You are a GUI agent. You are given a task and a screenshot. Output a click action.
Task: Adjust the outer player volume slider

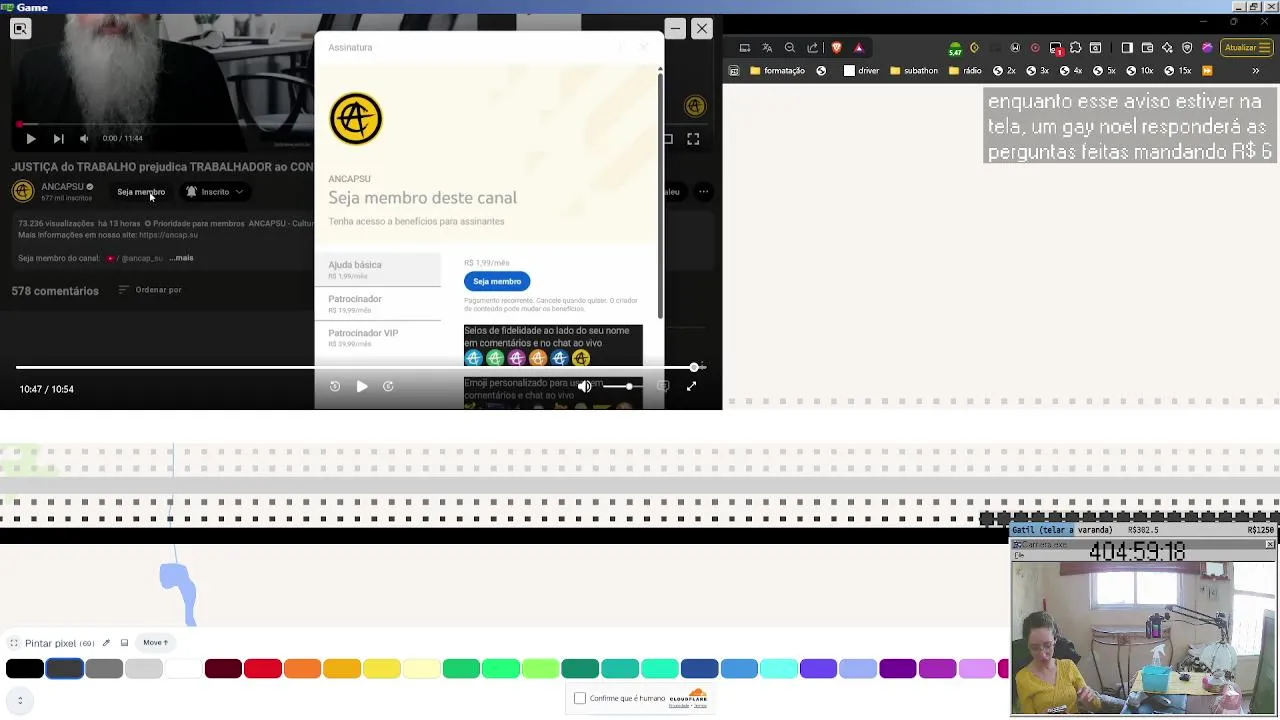coord(621,386)
